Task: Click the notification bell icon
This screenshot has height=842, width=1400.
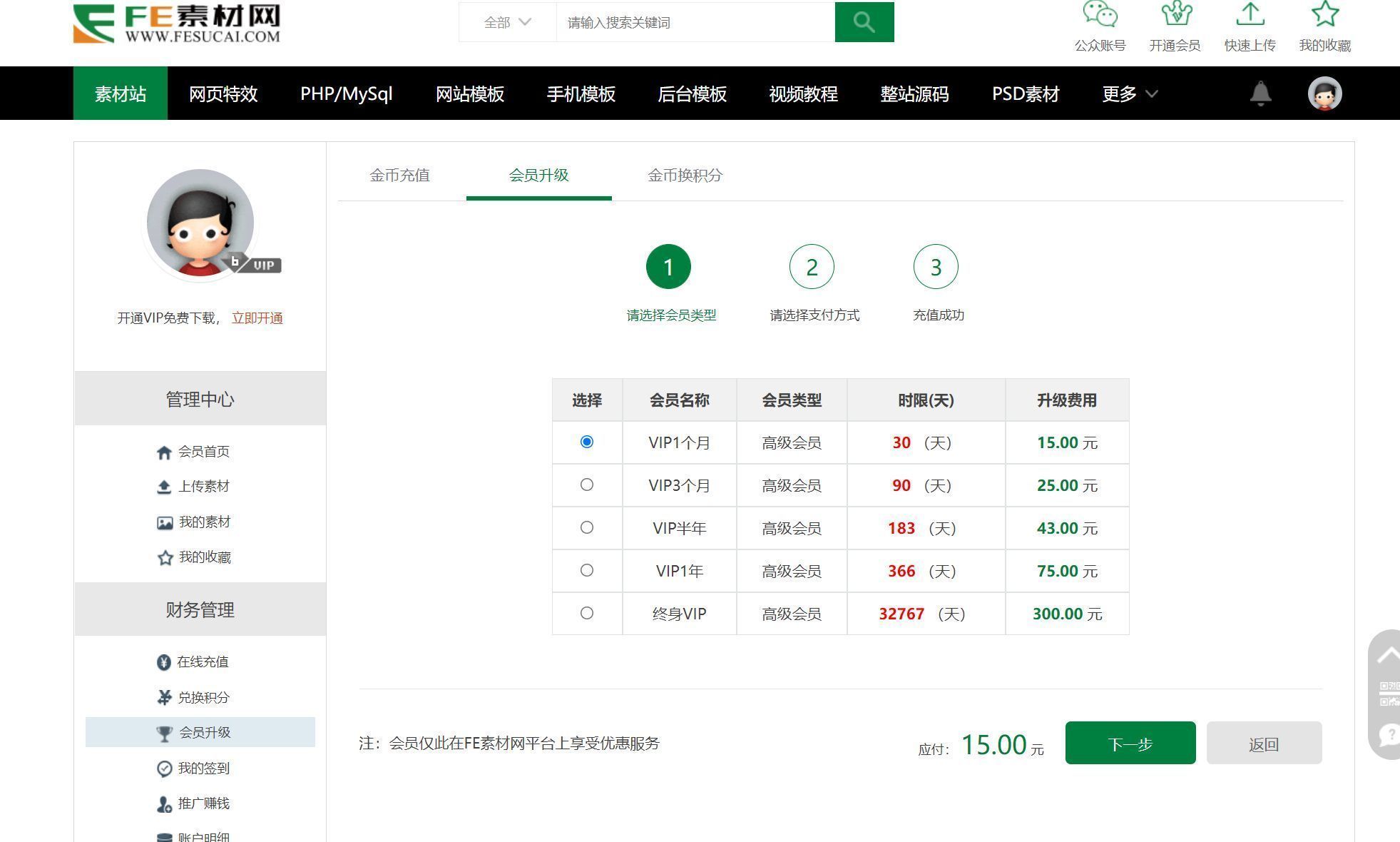Action: click(1260, 93)
